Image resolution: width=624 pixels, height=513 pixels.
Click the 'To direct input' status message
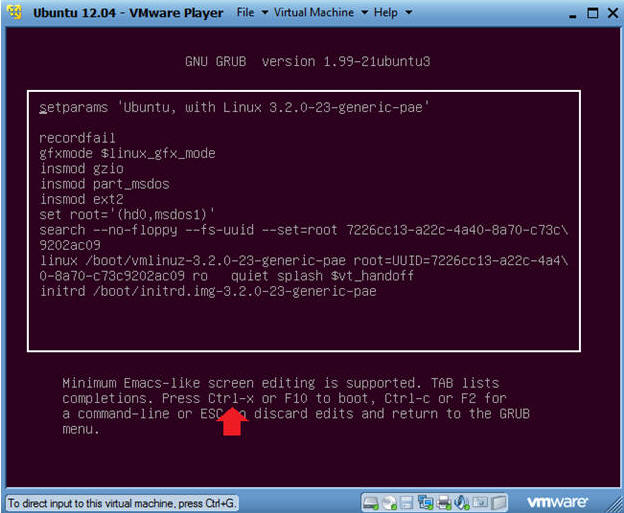121,503
